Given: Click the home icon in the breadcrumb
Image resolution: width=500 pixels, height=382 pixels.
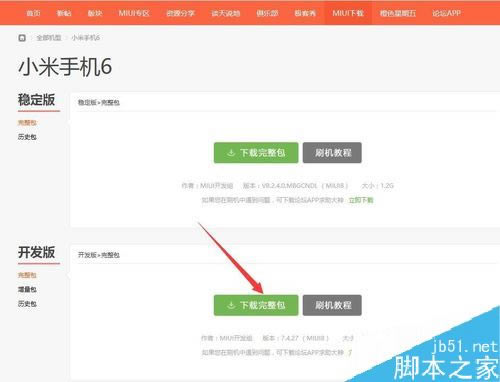Looking at the screenshot, I should pos(22,38).
